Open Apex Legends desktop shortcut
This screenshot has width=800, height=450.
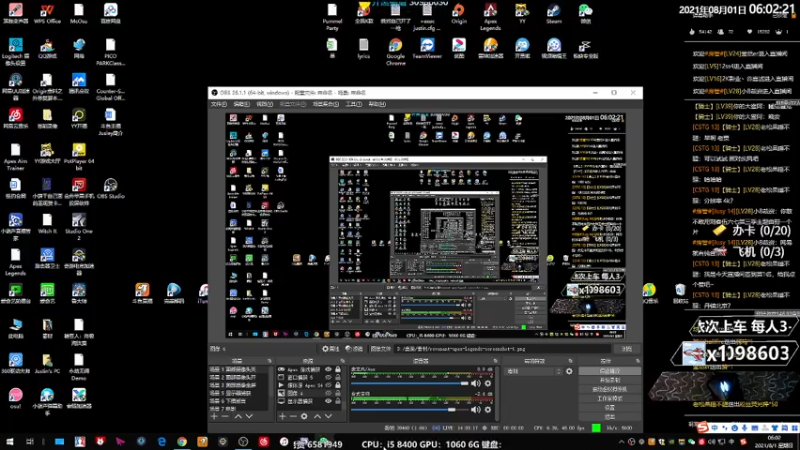(x=490, y=12)
